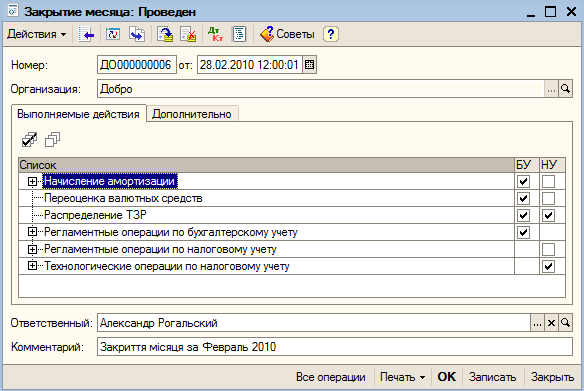Screen dimensions: 584x391
Task: Click the Комментарий input field
Action: (335, 347)
